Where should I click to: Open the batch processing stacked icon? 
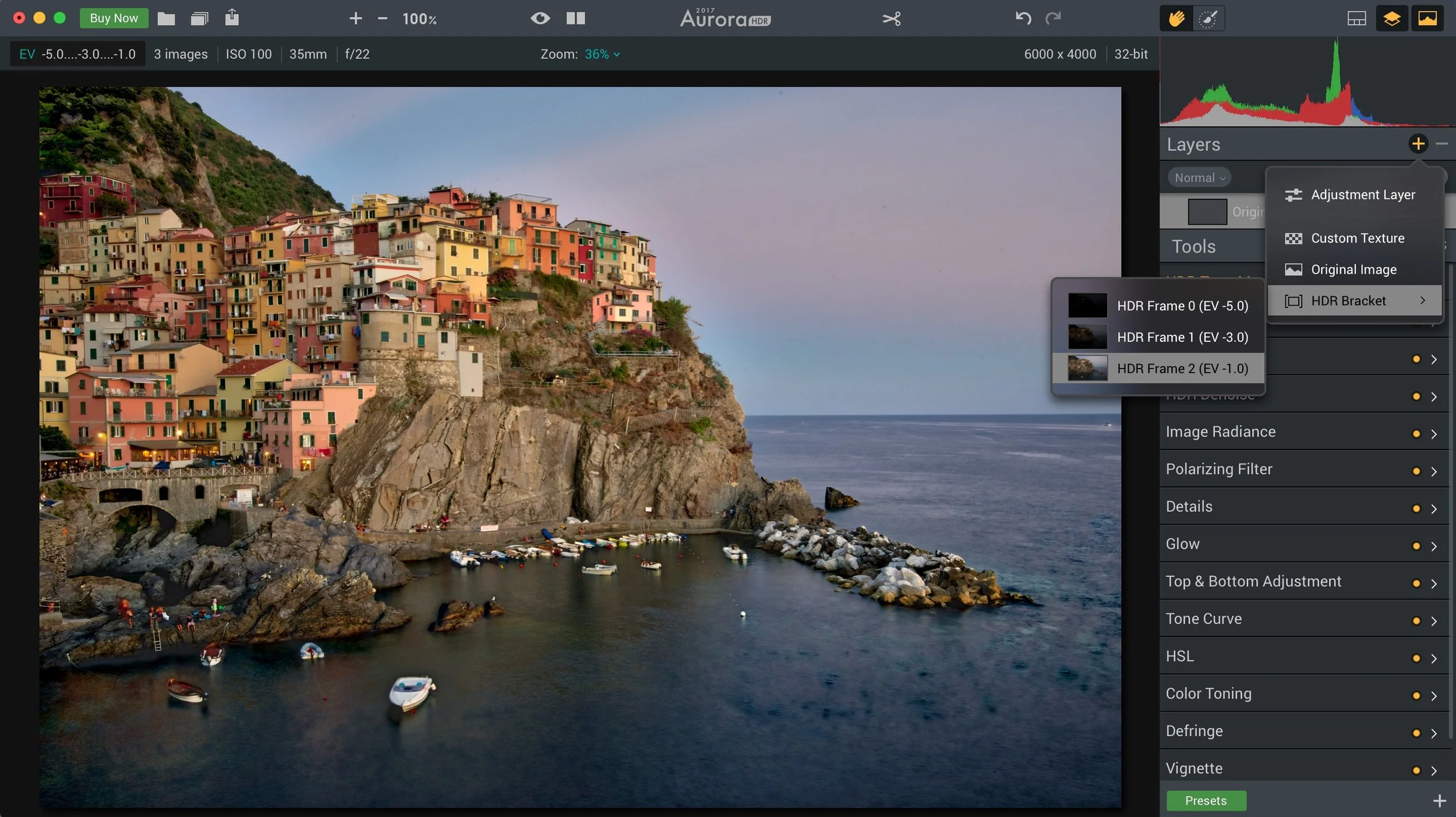coord(199,19)
